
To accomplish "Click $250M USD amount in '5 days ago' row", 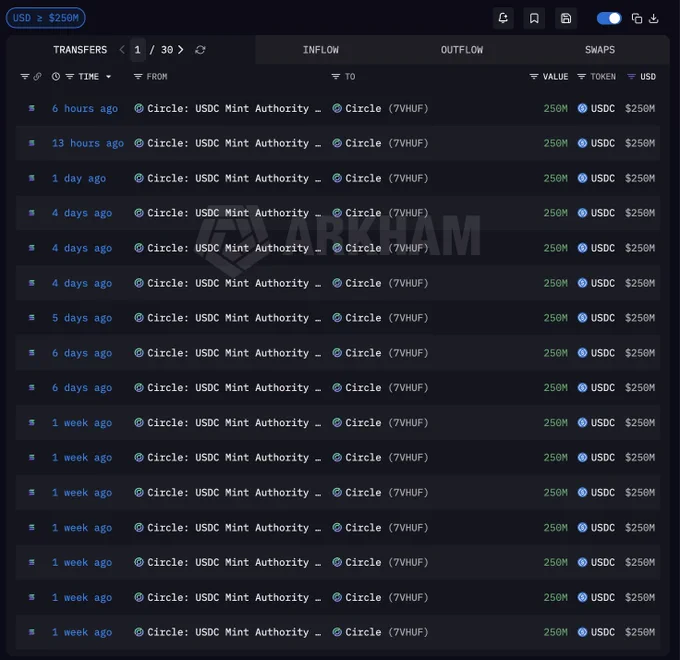I will [x=640, y=318].
